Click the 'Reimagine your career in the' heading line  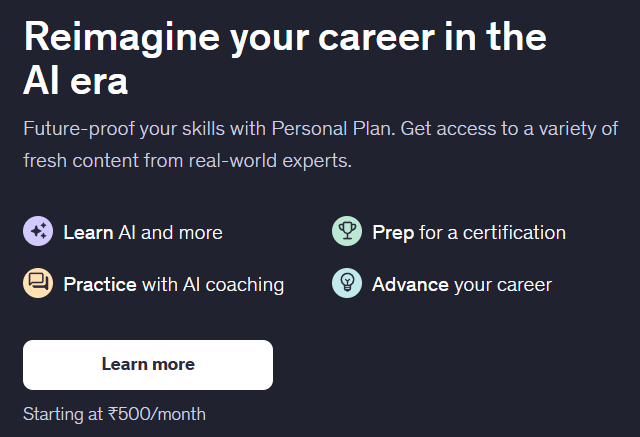click(x=285, y=37)
